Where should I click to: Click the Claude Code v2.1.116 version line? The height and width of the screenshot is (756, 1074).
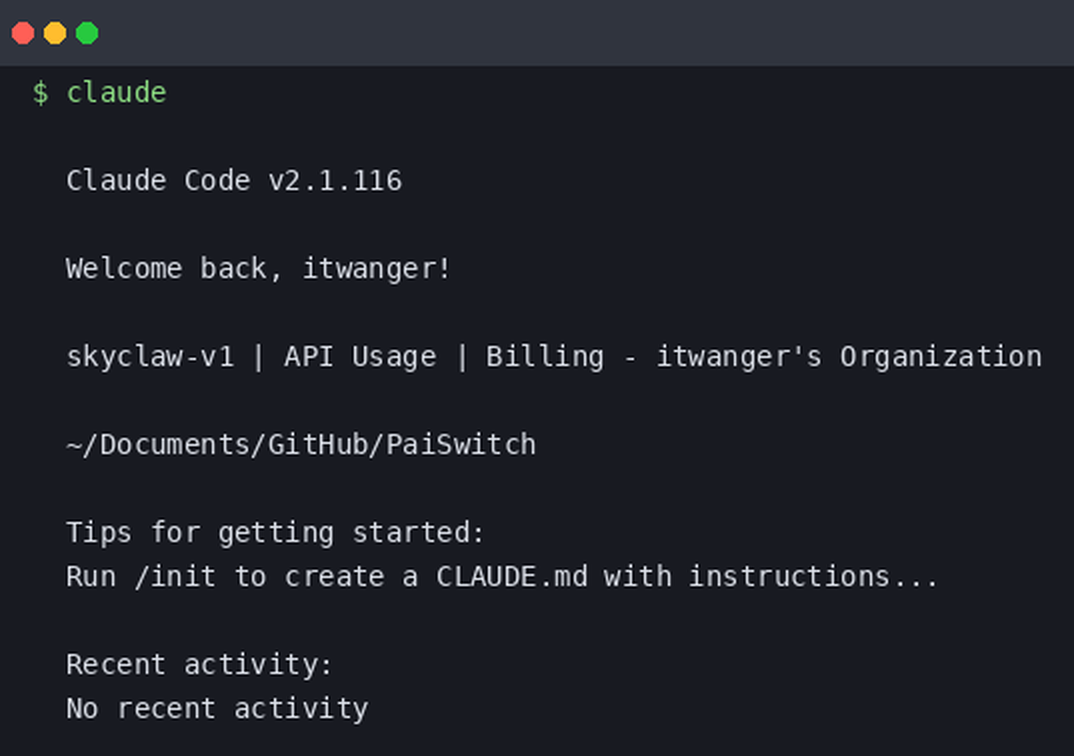click(234, 181)
